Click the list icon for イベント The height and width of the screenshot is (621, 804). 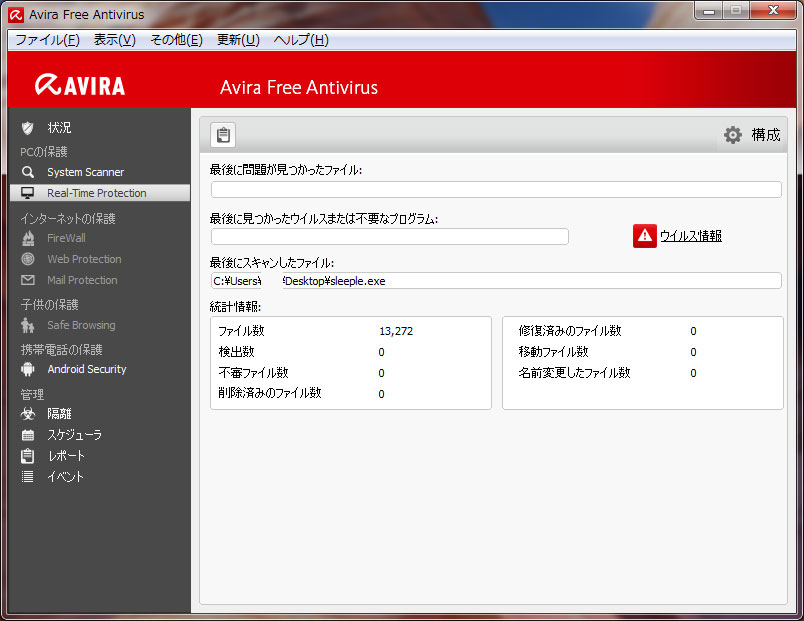28,477
